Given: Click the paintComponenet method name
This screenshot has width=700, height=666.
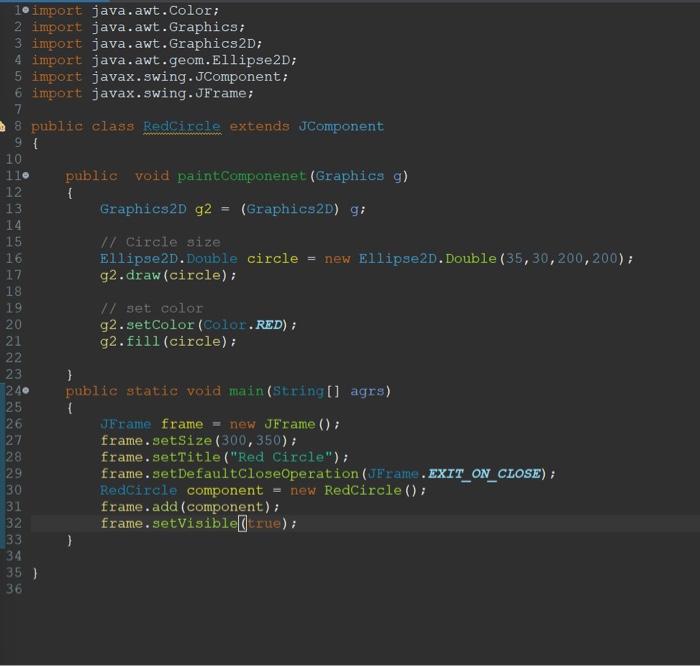Looking at the screenshot, I should point(242,176).
